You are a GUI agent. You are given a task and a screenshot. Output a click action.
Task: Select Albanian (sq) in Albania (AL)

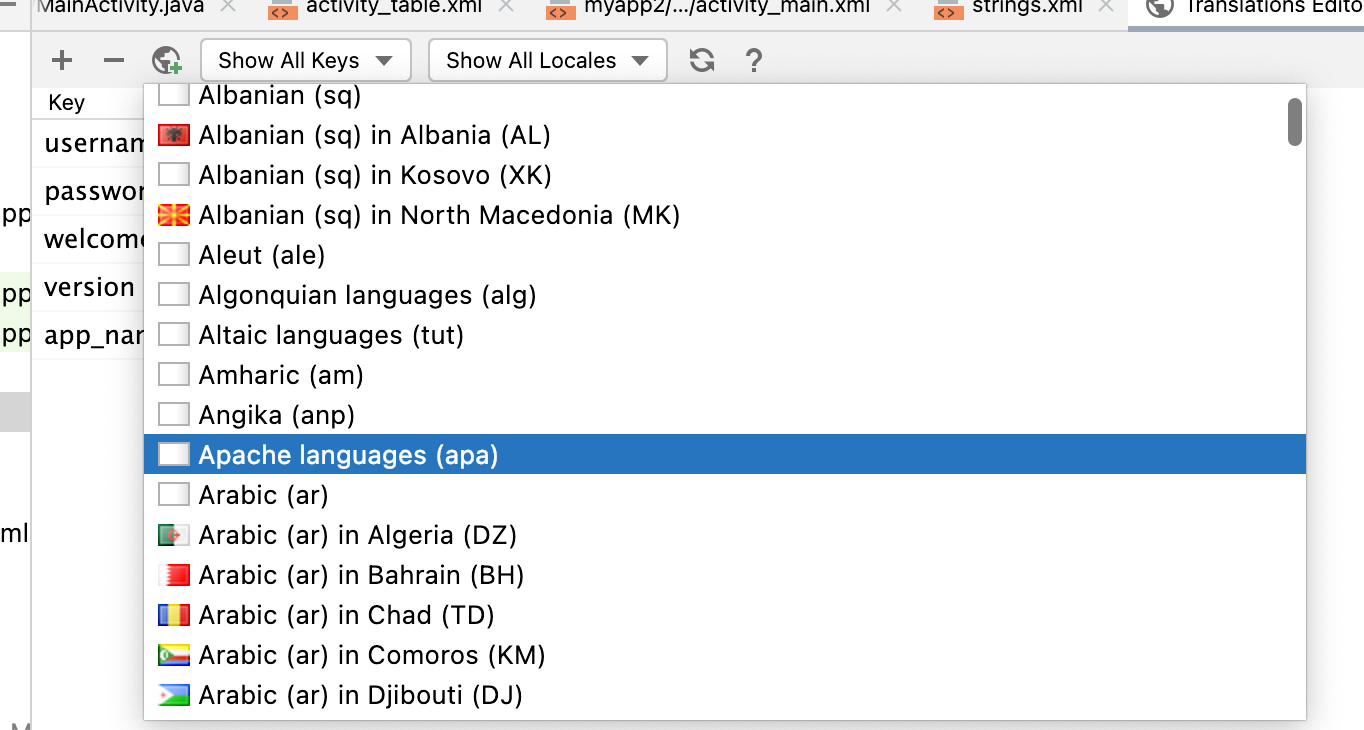(725, 135)
